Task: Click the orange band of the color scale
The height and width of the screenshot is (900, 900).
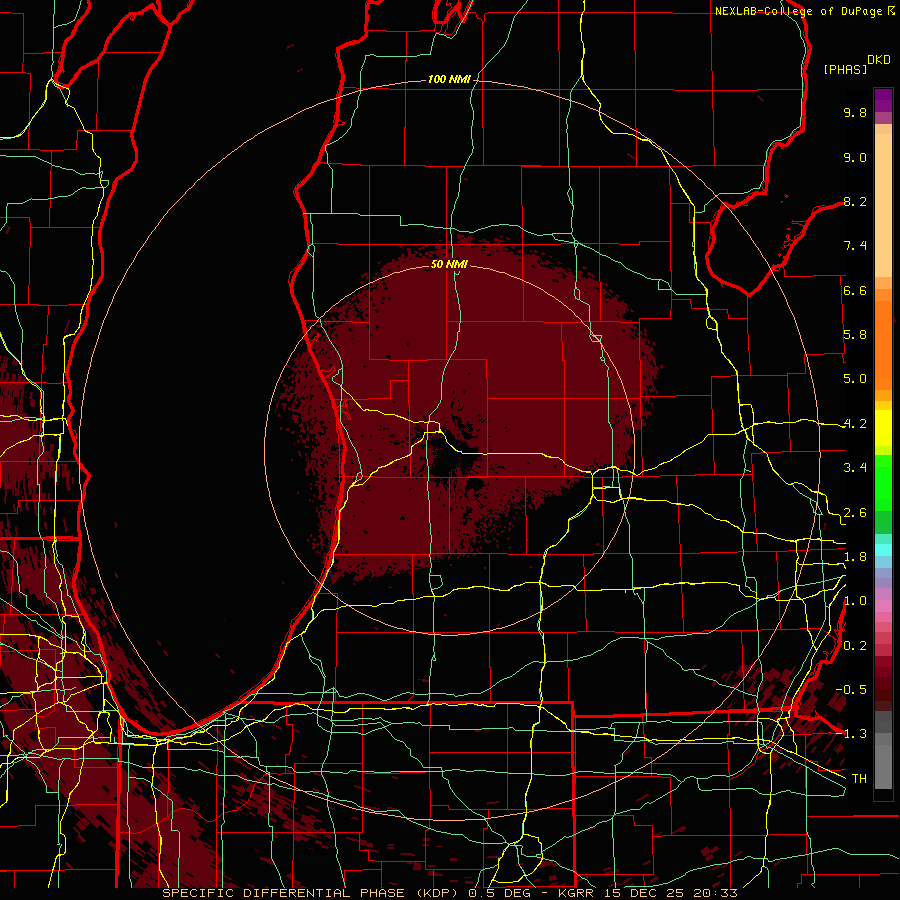Action: [883, 344]
